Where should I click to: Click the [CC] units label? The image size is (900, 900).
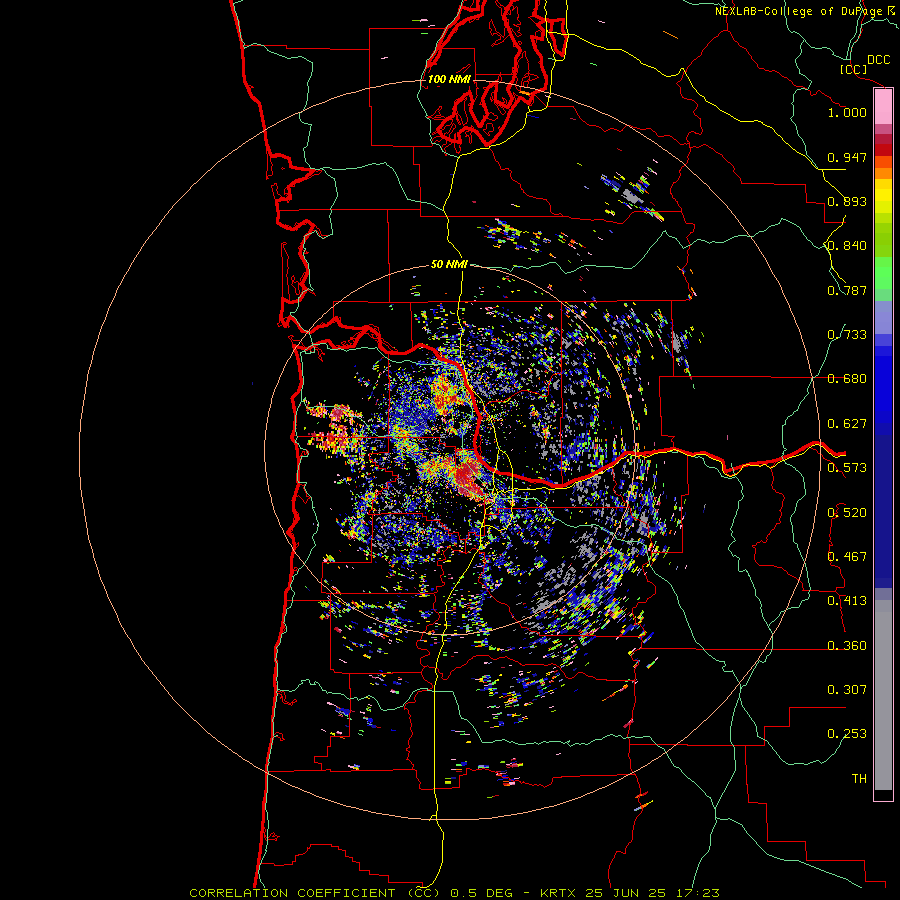[x=854, y=69]
